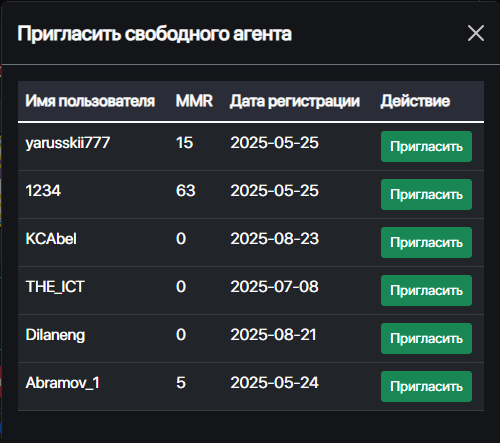Select username KCAbel in the table

click(51, 239)
